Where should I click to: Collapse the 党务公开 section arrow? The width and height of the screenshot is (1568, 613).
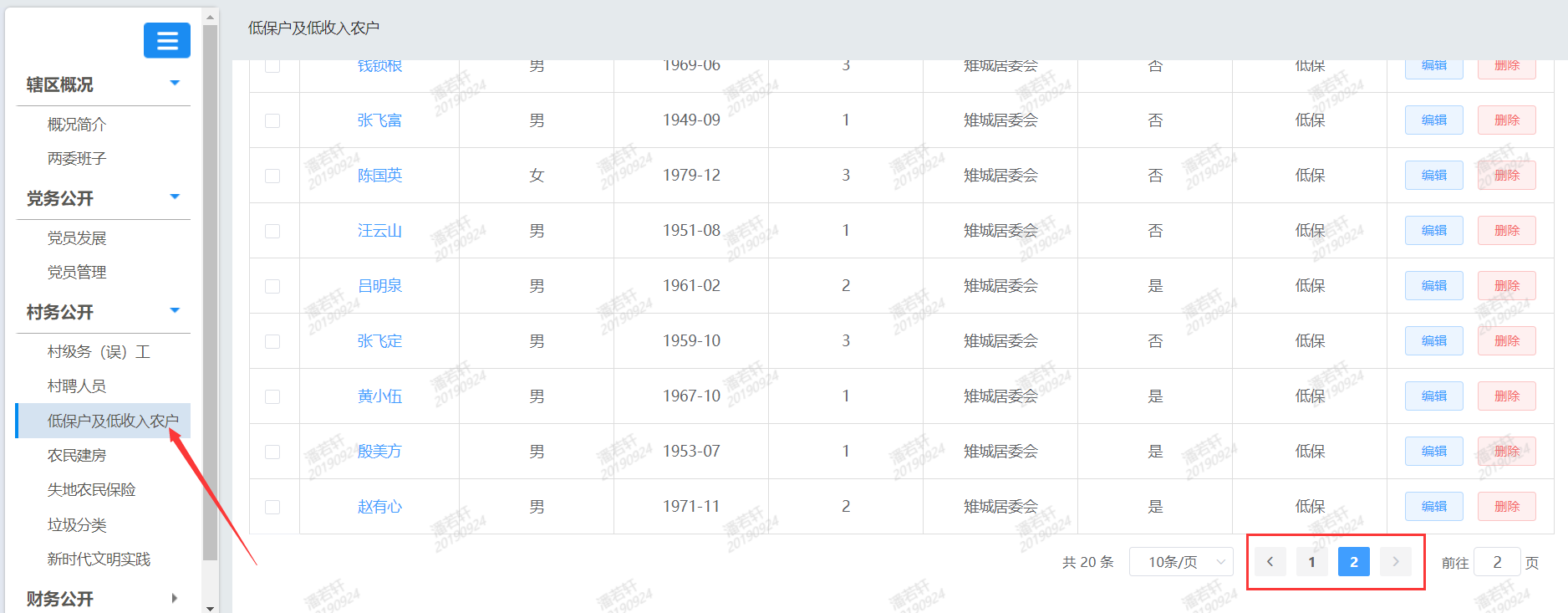click(175, 197)
